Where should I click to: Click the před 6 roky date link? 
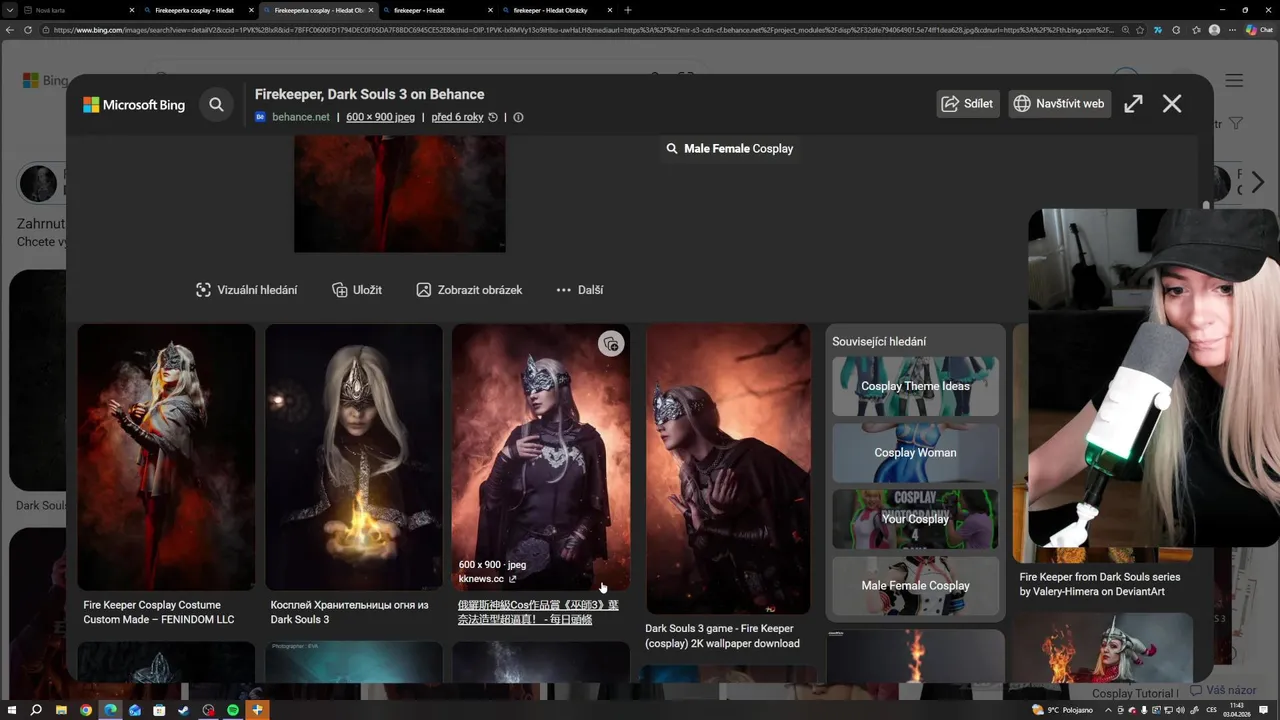click(x=457, y=117)
